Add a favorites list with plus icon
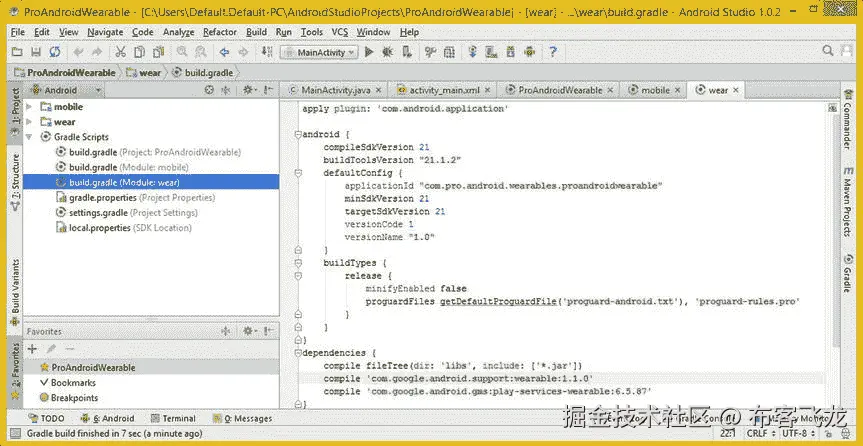863x446 pixels. [32, 349]
